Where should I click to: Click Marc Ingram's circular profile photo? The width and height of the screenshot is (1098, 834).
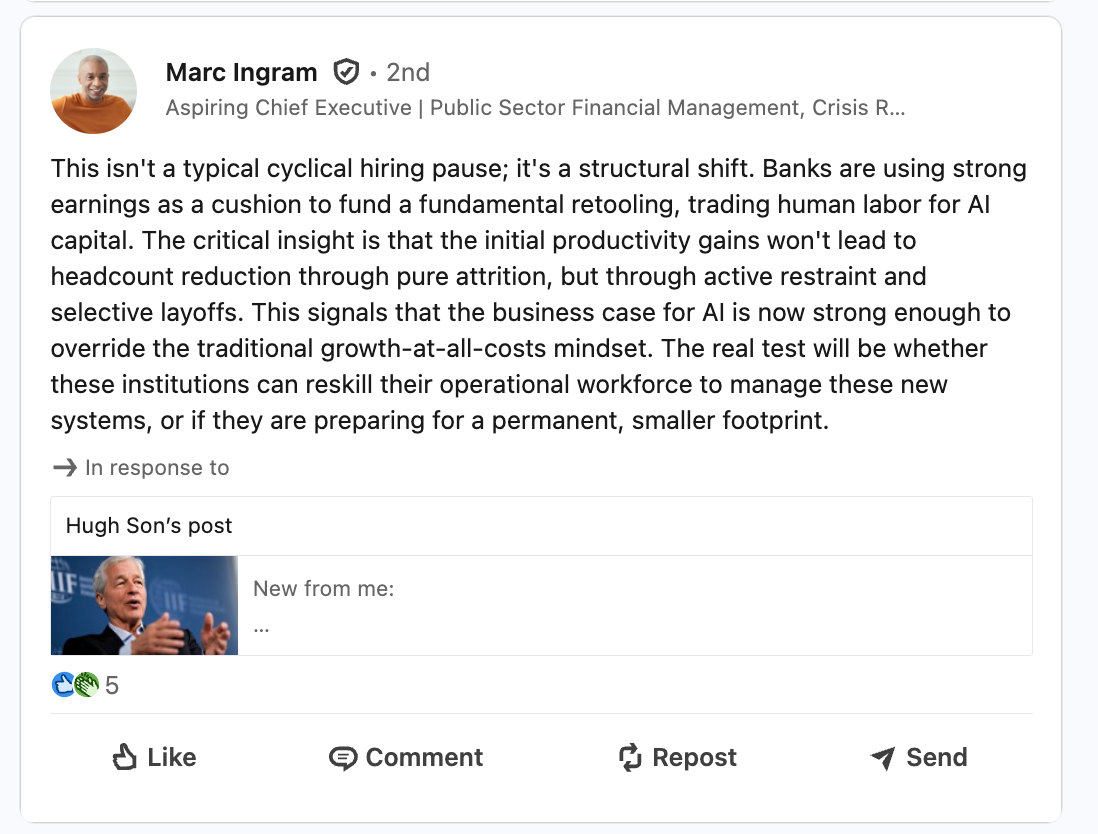[93, 90]
